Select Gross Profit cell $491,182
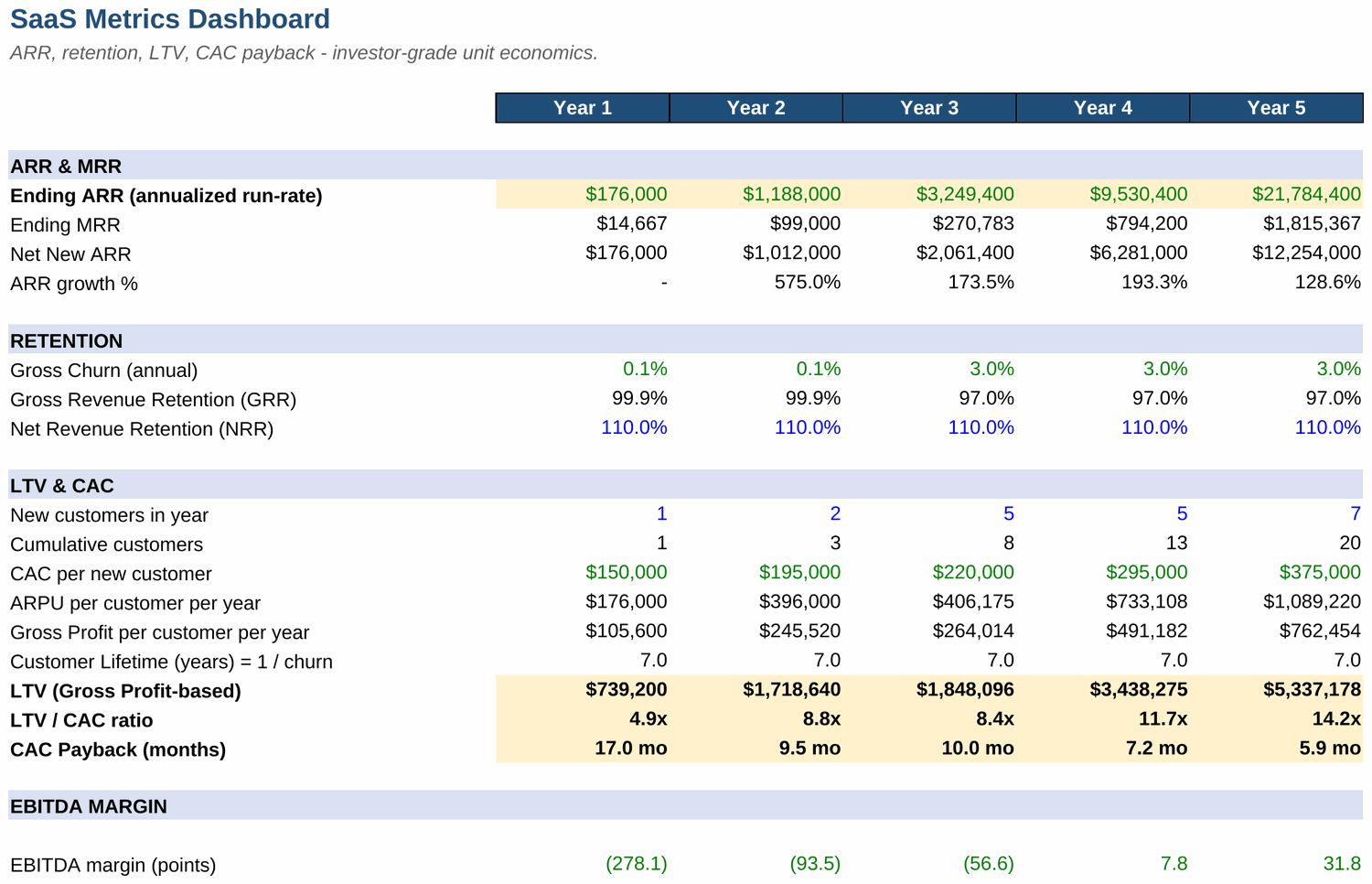Viewport: 1372px width, 884px height. [x=1103, y=631]
